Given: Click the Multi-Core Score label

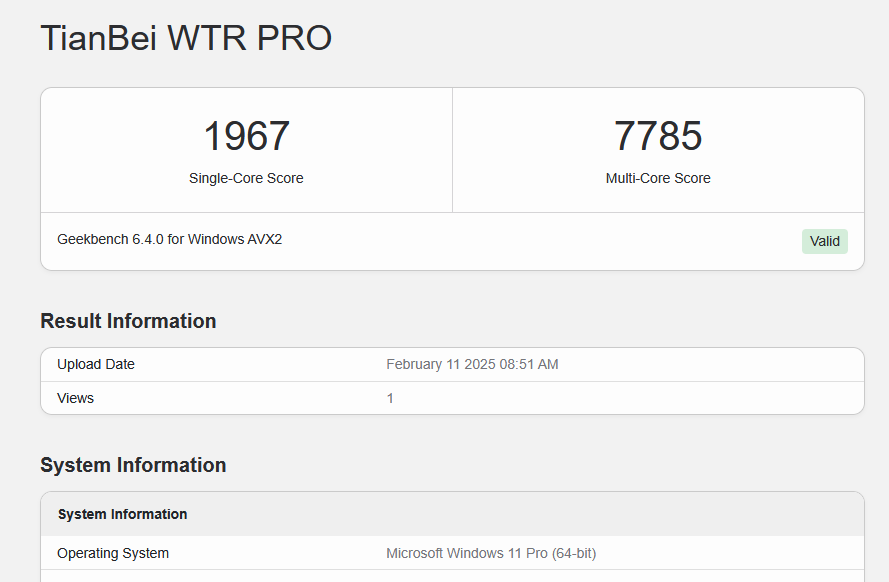Looking at the screenshot, I should point(658,178).
